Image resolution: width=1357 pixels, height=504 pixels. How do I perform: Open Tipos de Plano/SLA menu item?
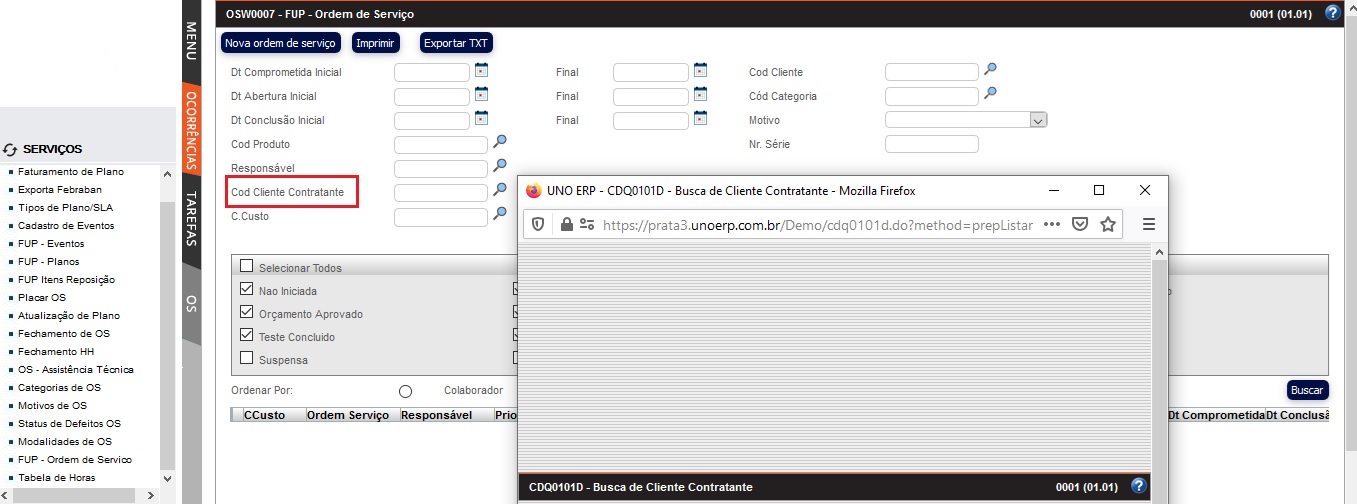(66, 207)
